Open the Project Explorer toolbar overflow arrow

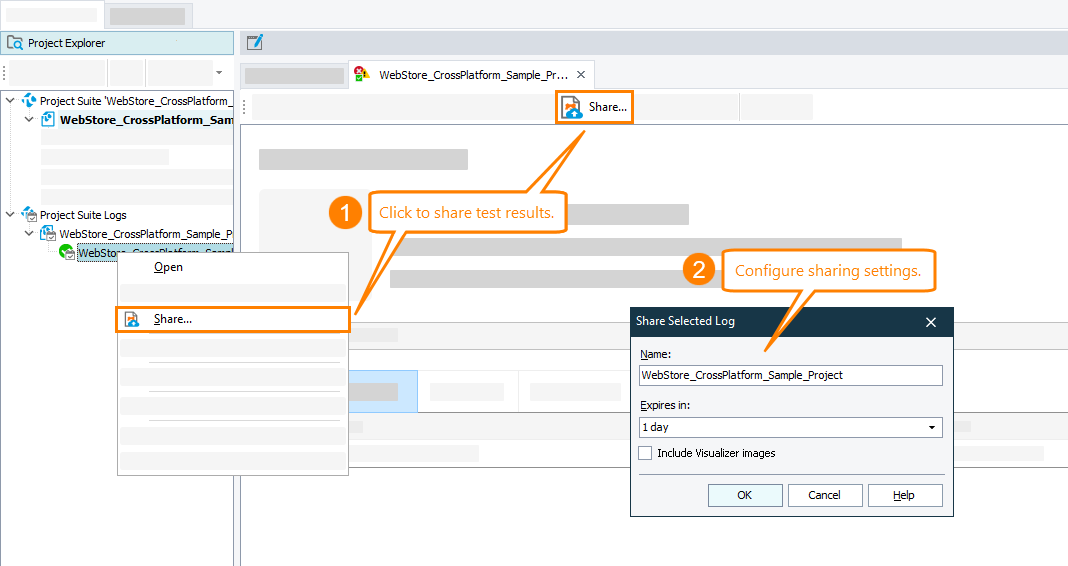(x=219, y=73)
